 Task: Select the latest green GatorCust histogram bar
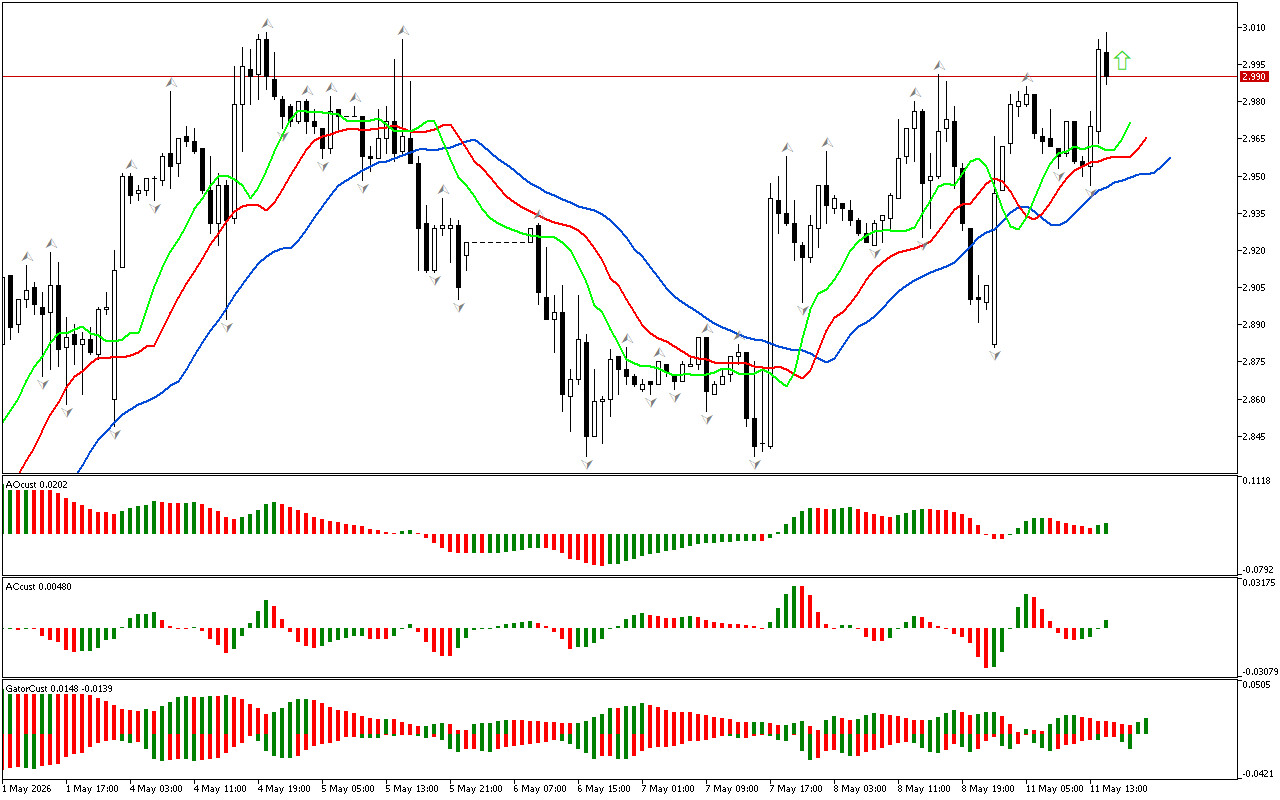tap(1146, 726)
